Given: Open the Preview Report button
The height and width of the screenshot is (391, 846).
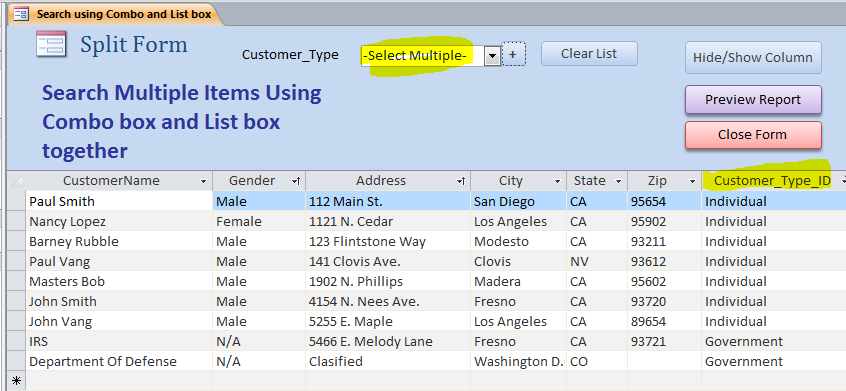Looking at the screenshot, I should [753, 100].
